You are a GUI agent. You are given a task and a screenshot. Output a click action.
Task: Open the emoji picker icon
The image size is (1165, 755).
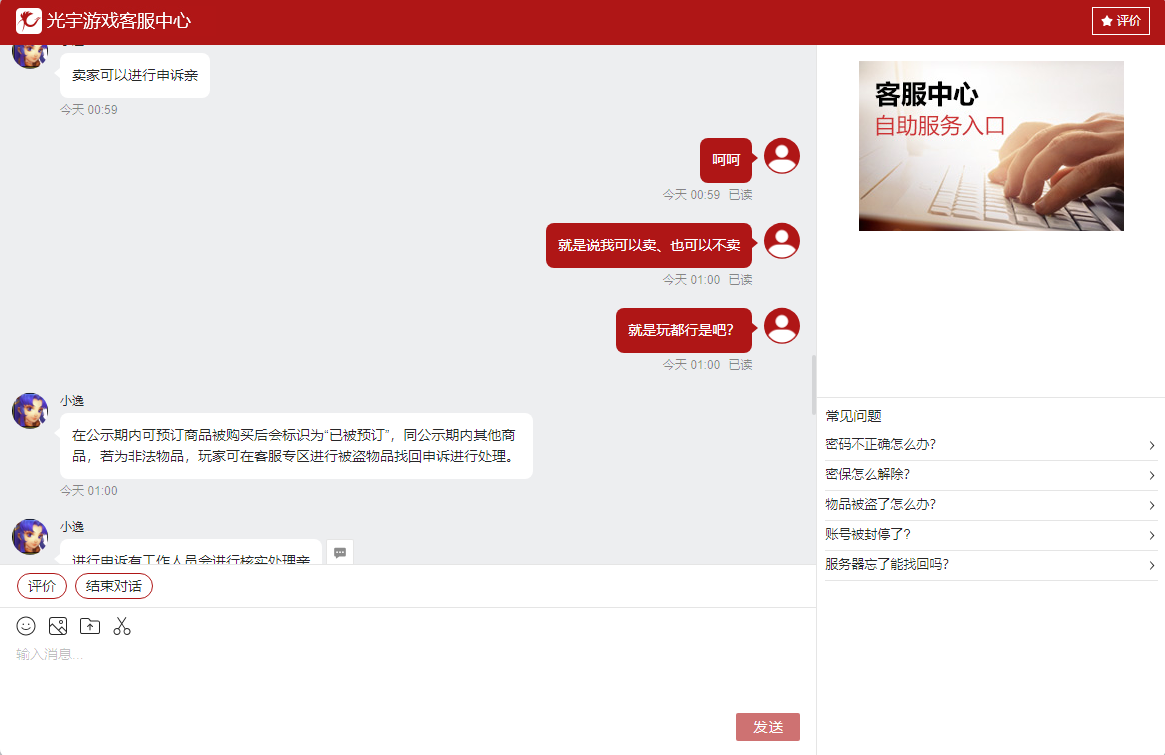(26, 626)
